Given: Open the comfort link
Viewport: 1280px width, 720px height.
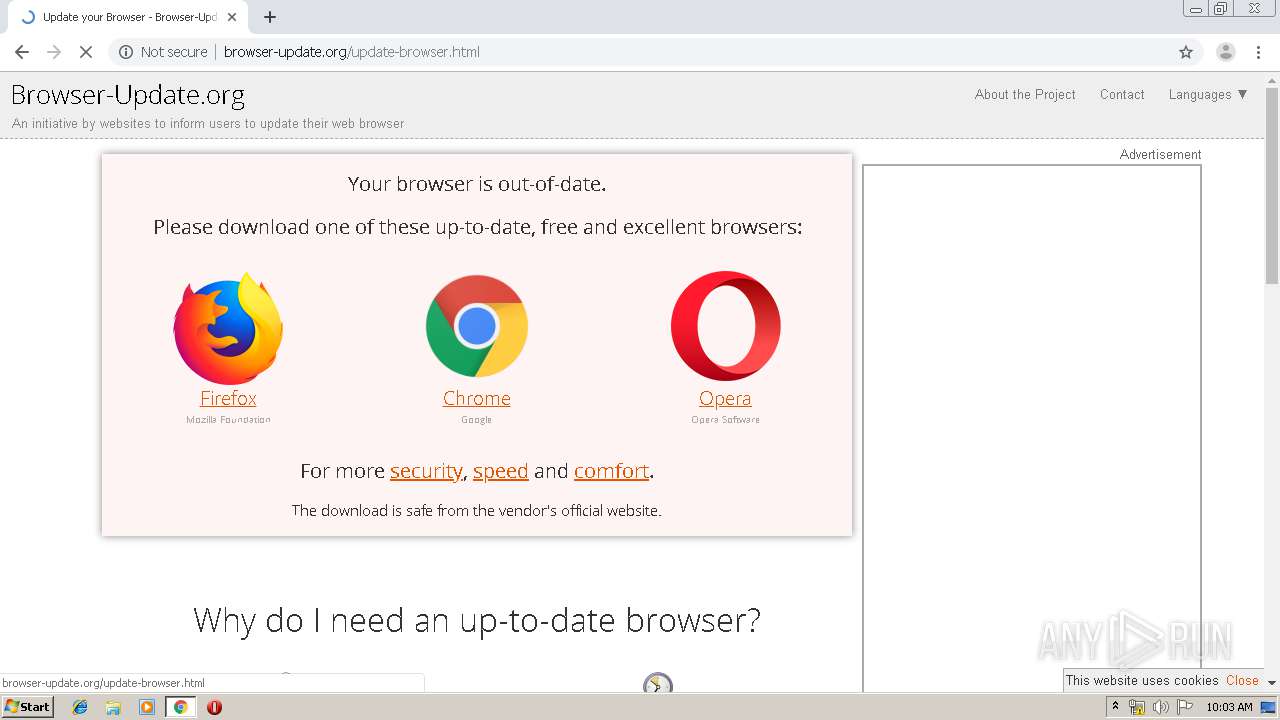Looking at the screenshot, I should 612,471.
